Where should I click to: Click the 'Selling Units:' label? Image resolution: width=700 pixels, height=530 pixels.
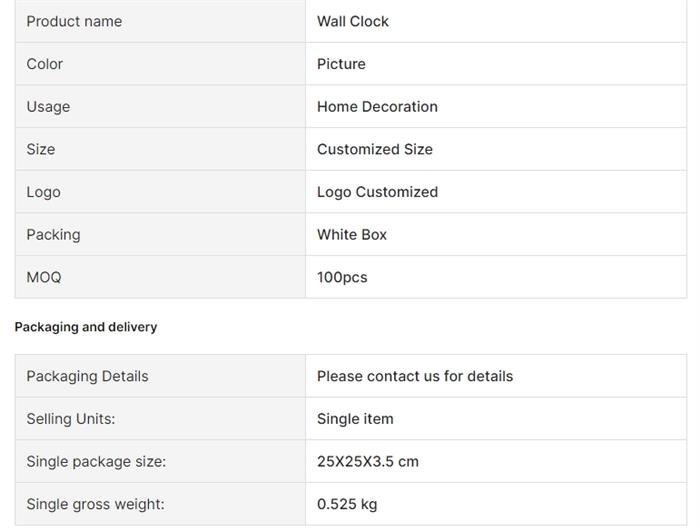point(71,419)
